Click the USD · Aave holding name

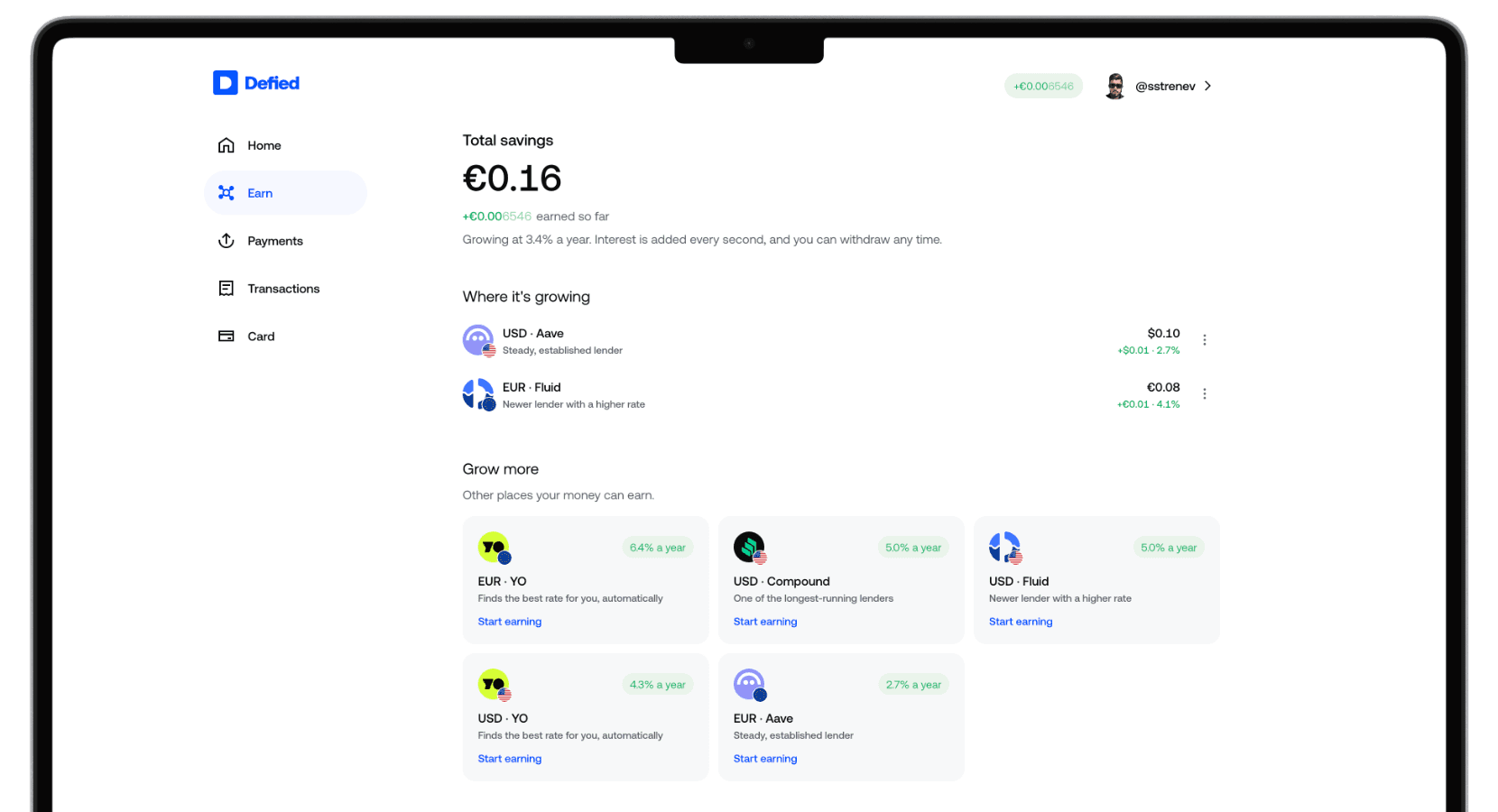pyautogui.click(x=532, y=333)
